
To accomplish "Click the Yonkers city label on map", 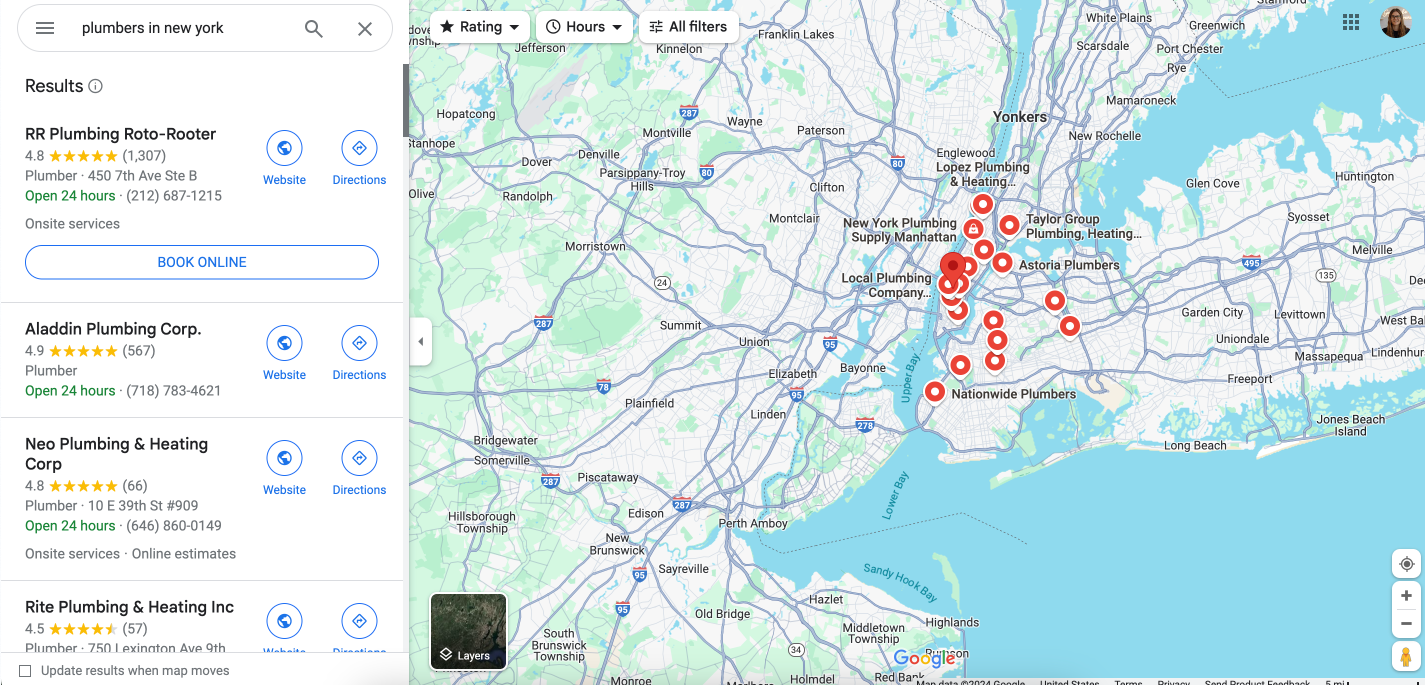I will click(x=1020, y=117).
